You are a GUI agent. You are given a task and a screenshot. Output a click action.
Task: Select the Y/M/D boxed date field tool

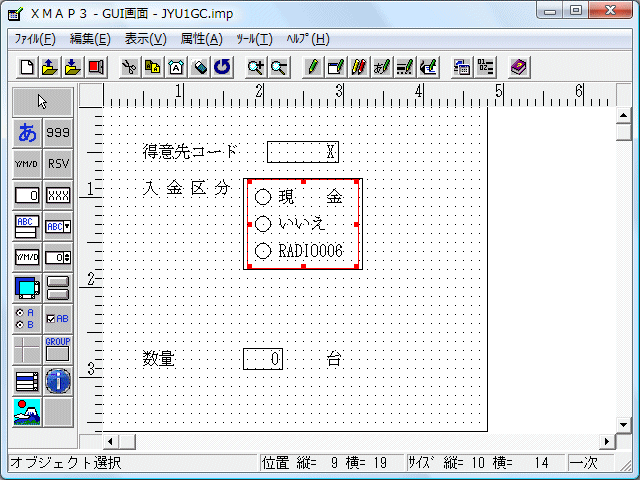click(27, 257)
